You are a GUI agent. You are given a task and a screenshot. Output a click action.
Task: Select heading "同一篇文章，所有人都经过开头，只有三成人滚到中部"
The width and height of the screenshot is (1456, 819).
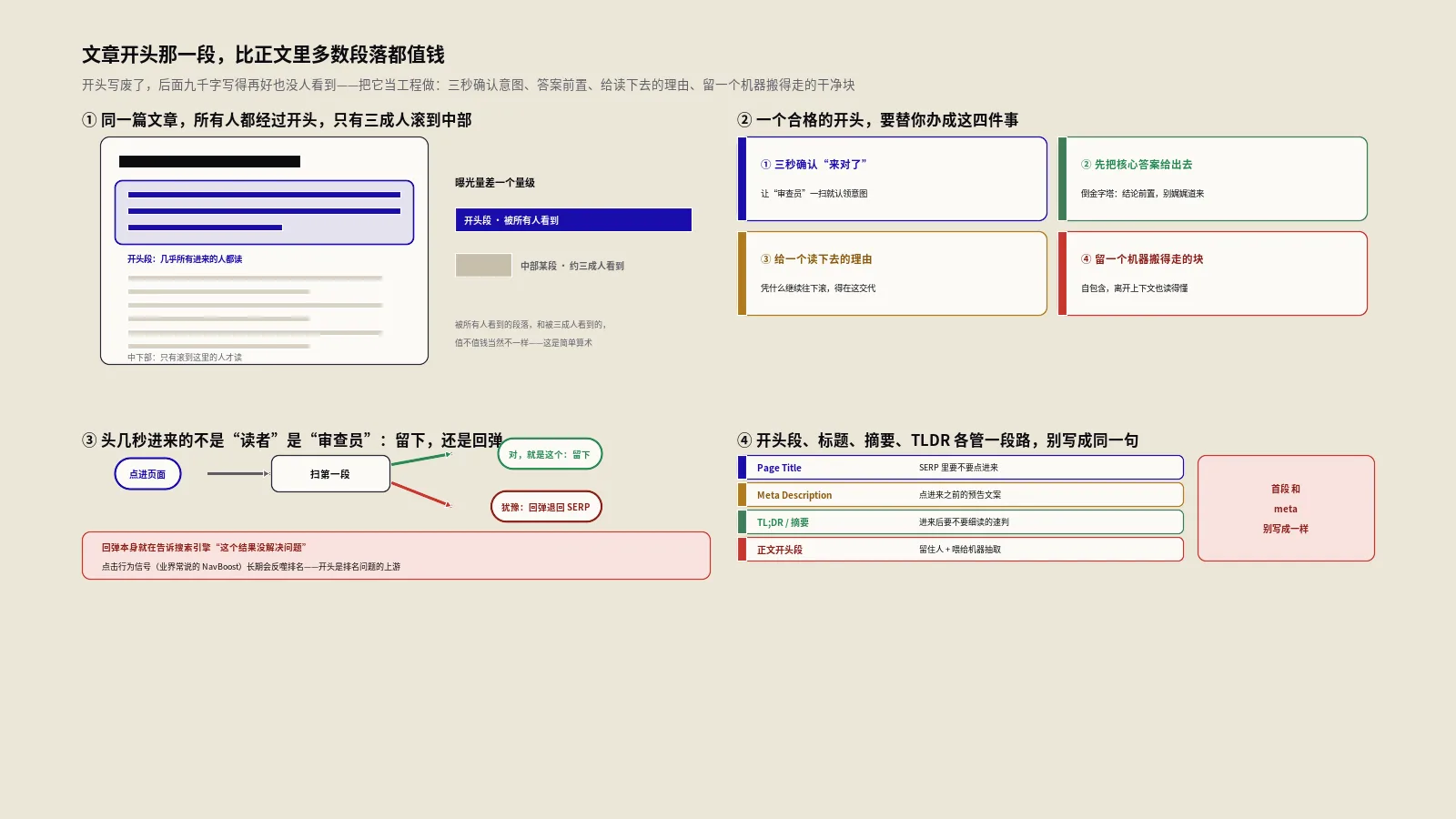click(277, 120)
